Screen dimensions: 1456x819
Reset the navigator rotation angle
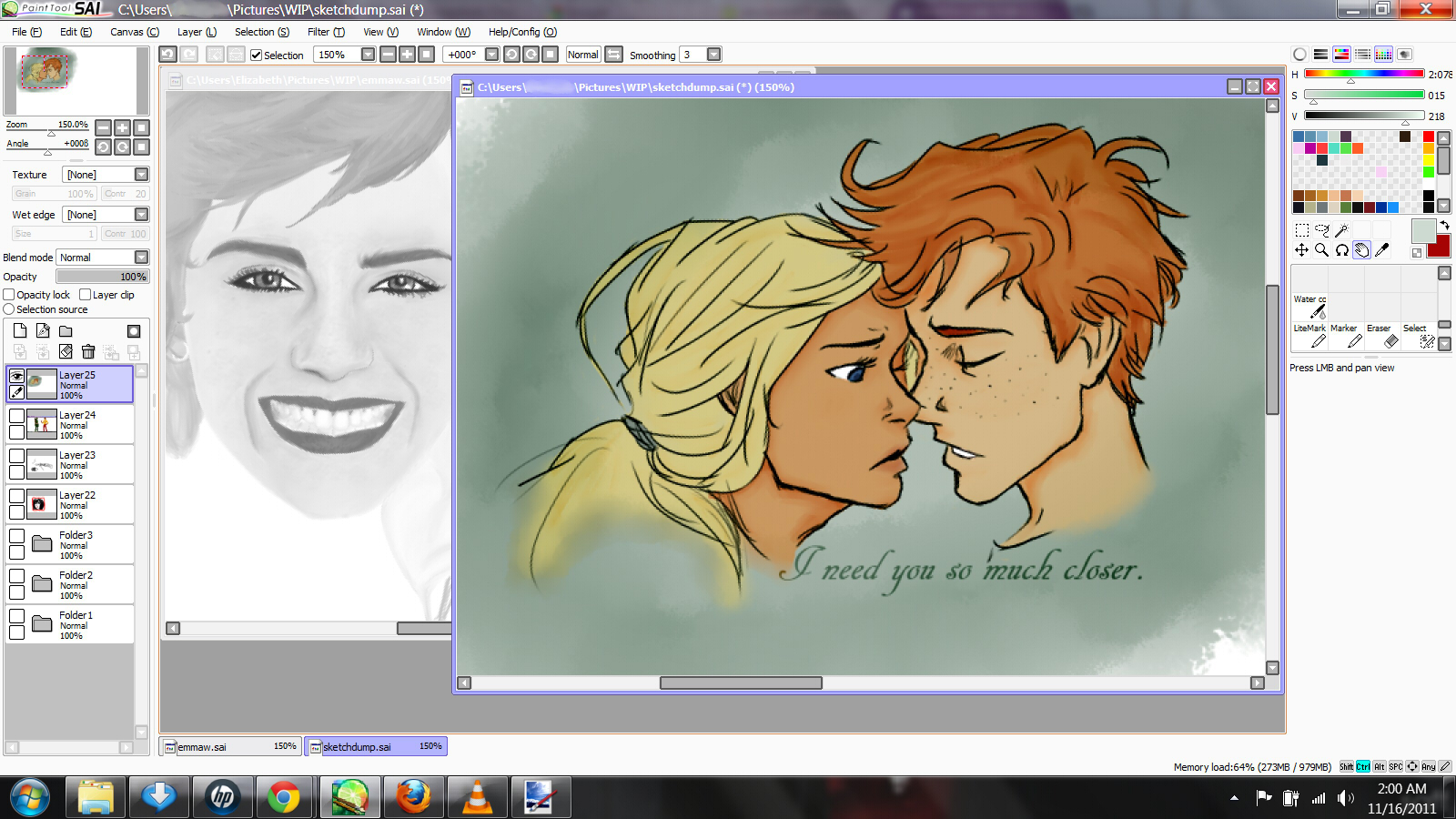pos(141,147)
